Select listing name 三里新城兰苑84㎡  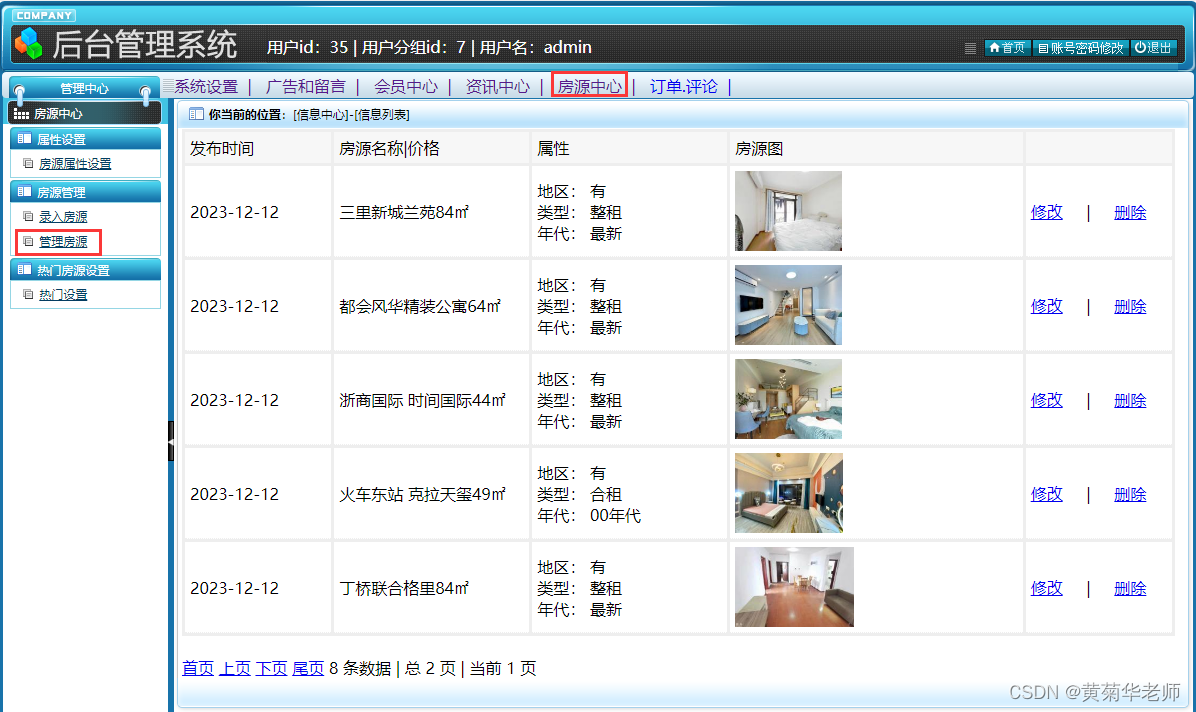coord(404,212)
